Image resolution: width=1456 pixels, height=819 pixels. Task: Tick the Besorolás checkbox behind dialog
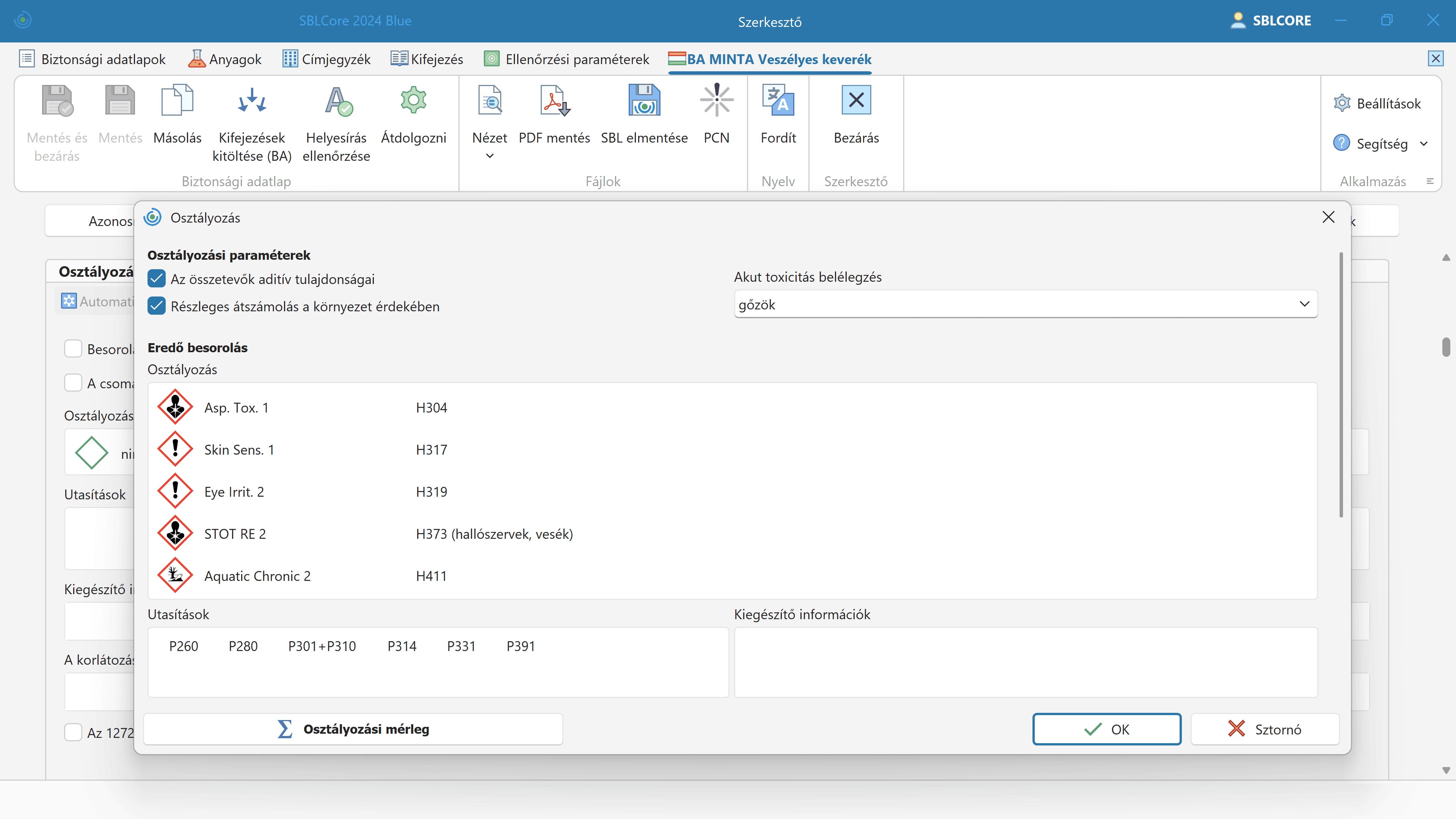tap(74, 349)
